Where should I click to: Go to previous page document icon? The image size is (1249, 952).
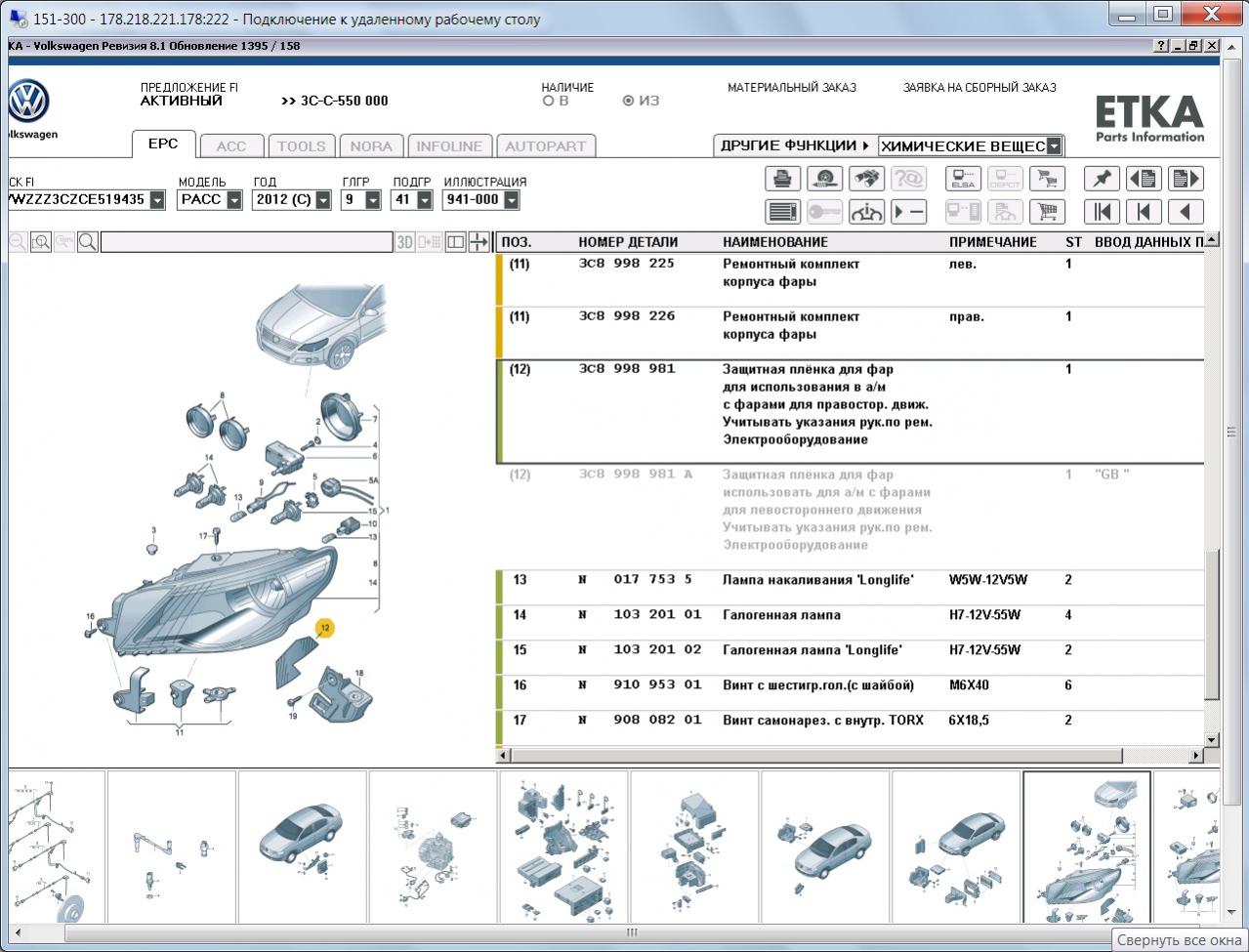click(1144, 179)
